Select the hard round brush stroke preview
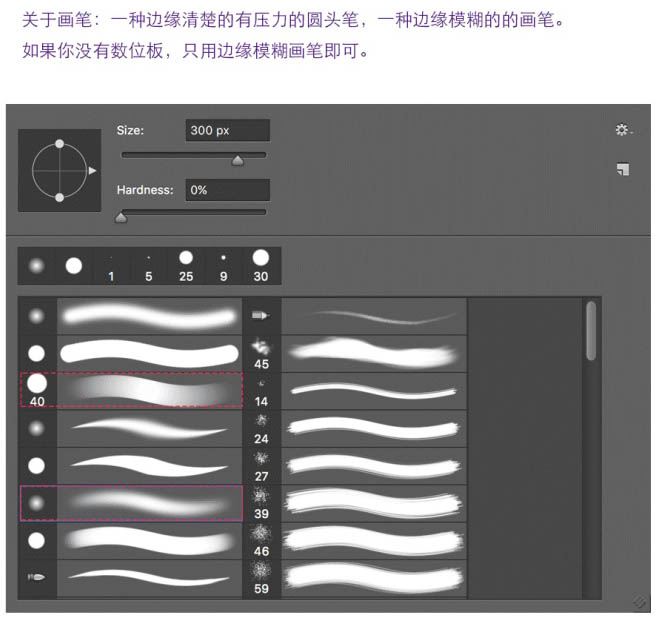The width and height of the screenshot is (655, 617). pyautogui.click(x=149, y=353)
